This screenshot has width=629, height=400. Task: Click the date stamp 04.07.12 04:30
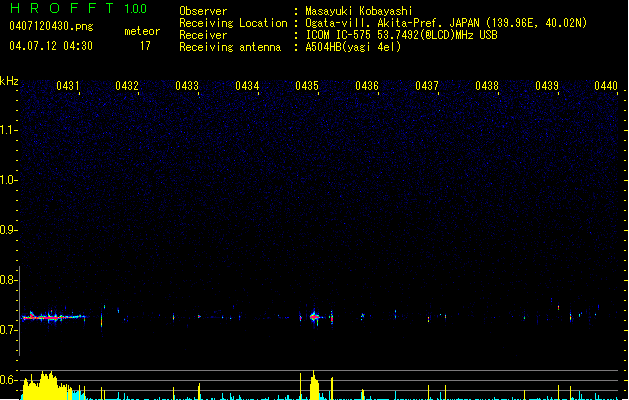coord(51,46)
